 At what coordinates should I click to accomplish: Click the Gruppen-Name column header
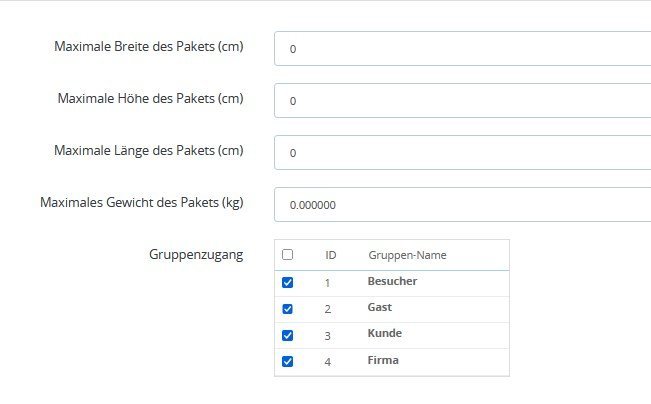click(407, 255)
